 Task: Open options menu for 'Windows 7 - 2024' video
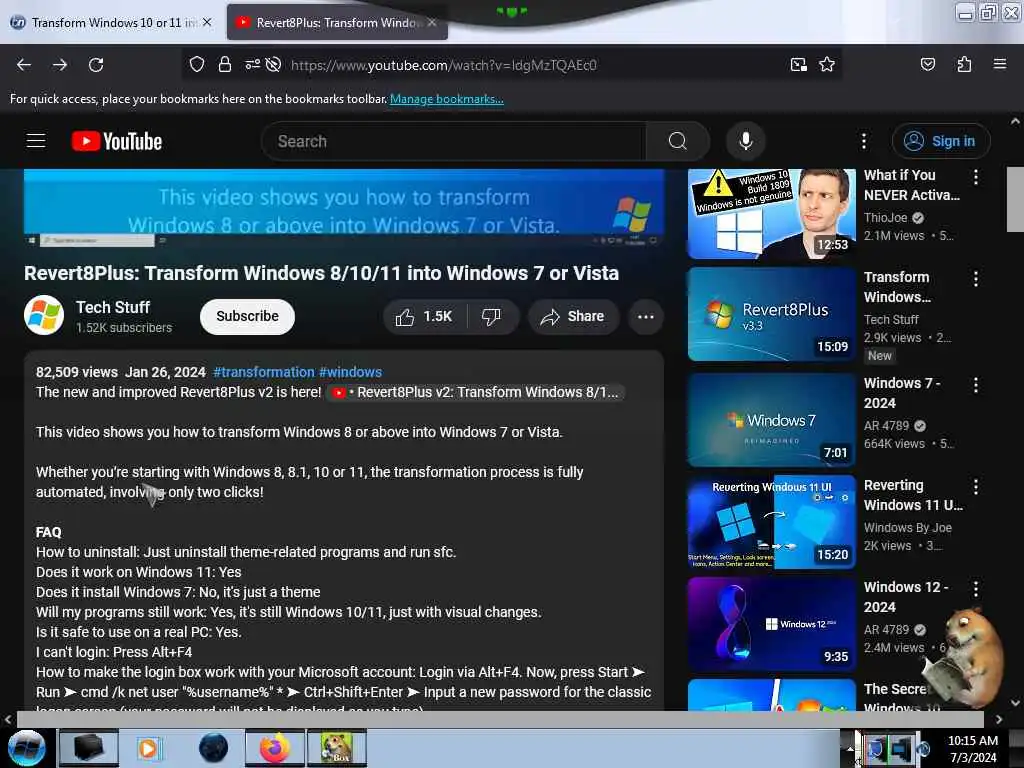tap(976, 385)
